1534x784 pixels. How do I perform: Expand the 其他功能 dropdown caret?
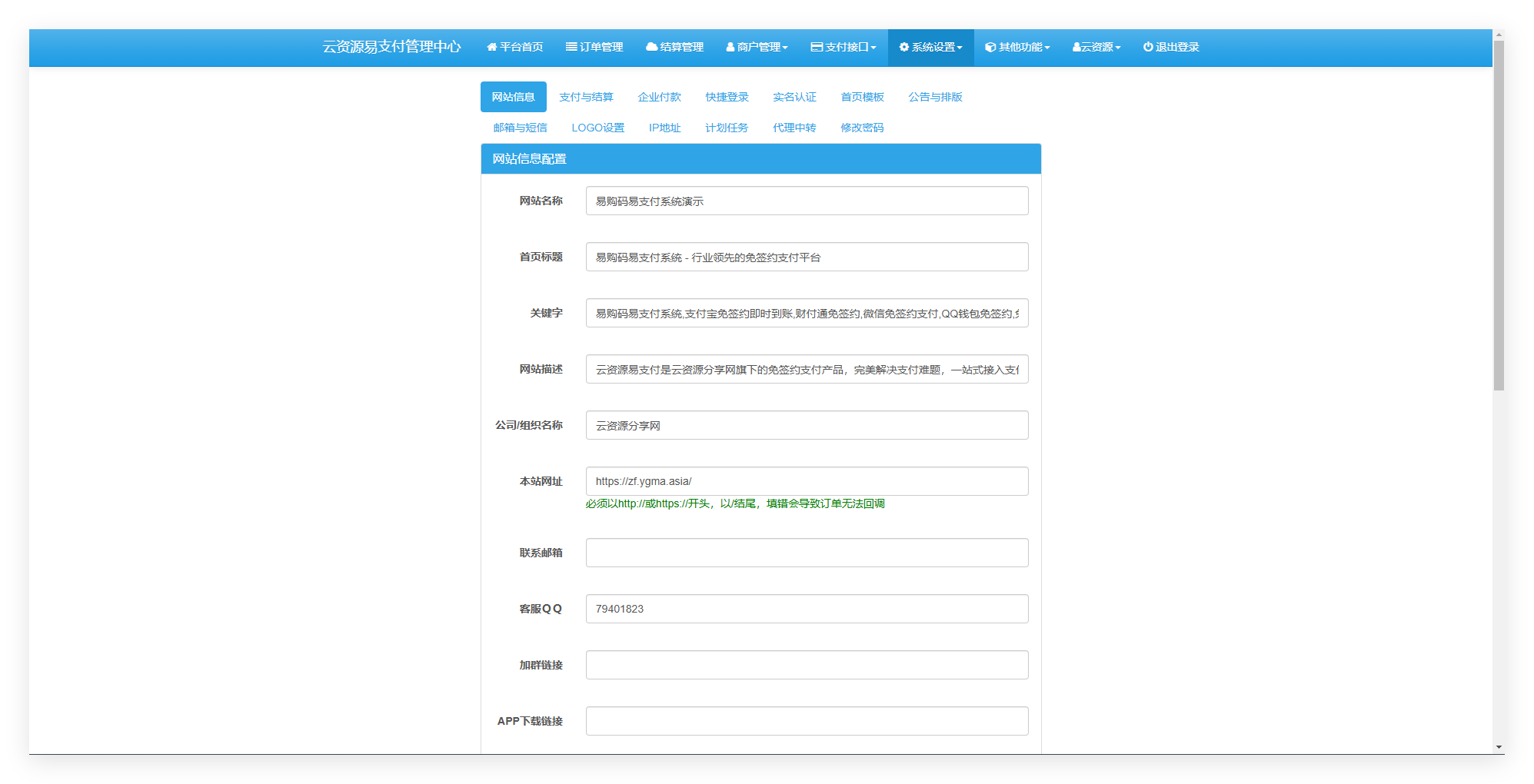coord(1047,48)
